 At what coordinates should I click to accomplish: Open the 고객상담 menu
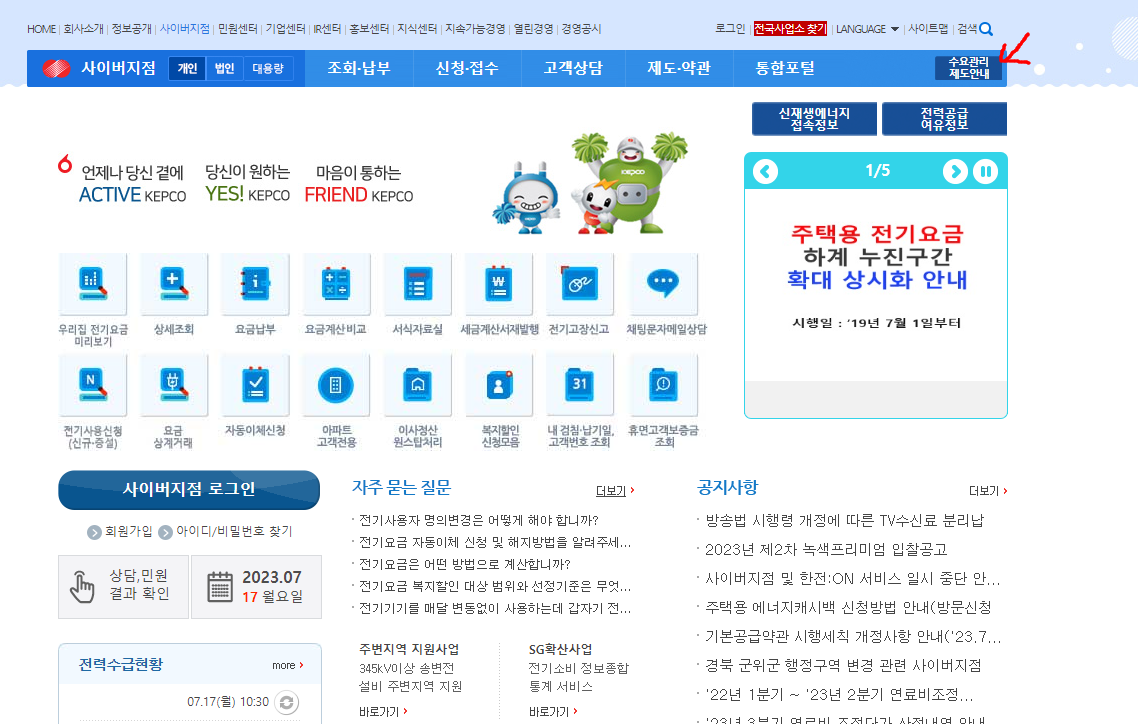[573, 68]
